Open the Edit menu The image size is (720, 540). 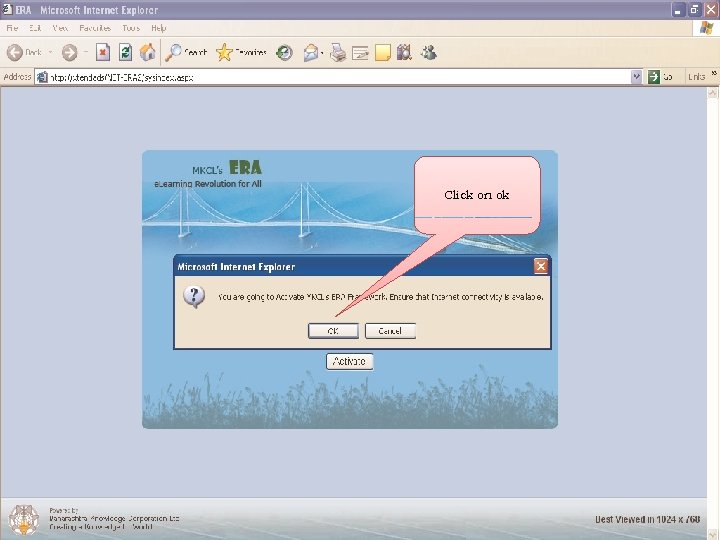(x=35, y=28)
